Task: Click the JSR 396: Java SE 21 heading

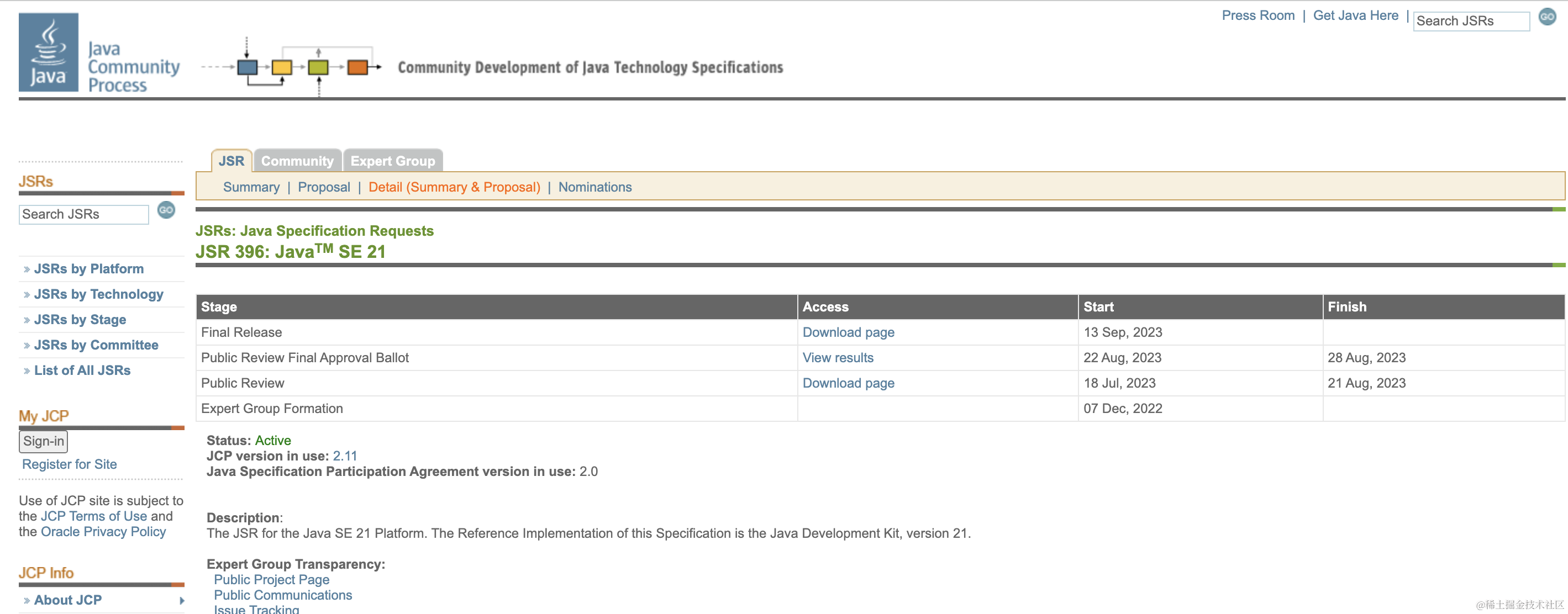Action: (291, 251)
